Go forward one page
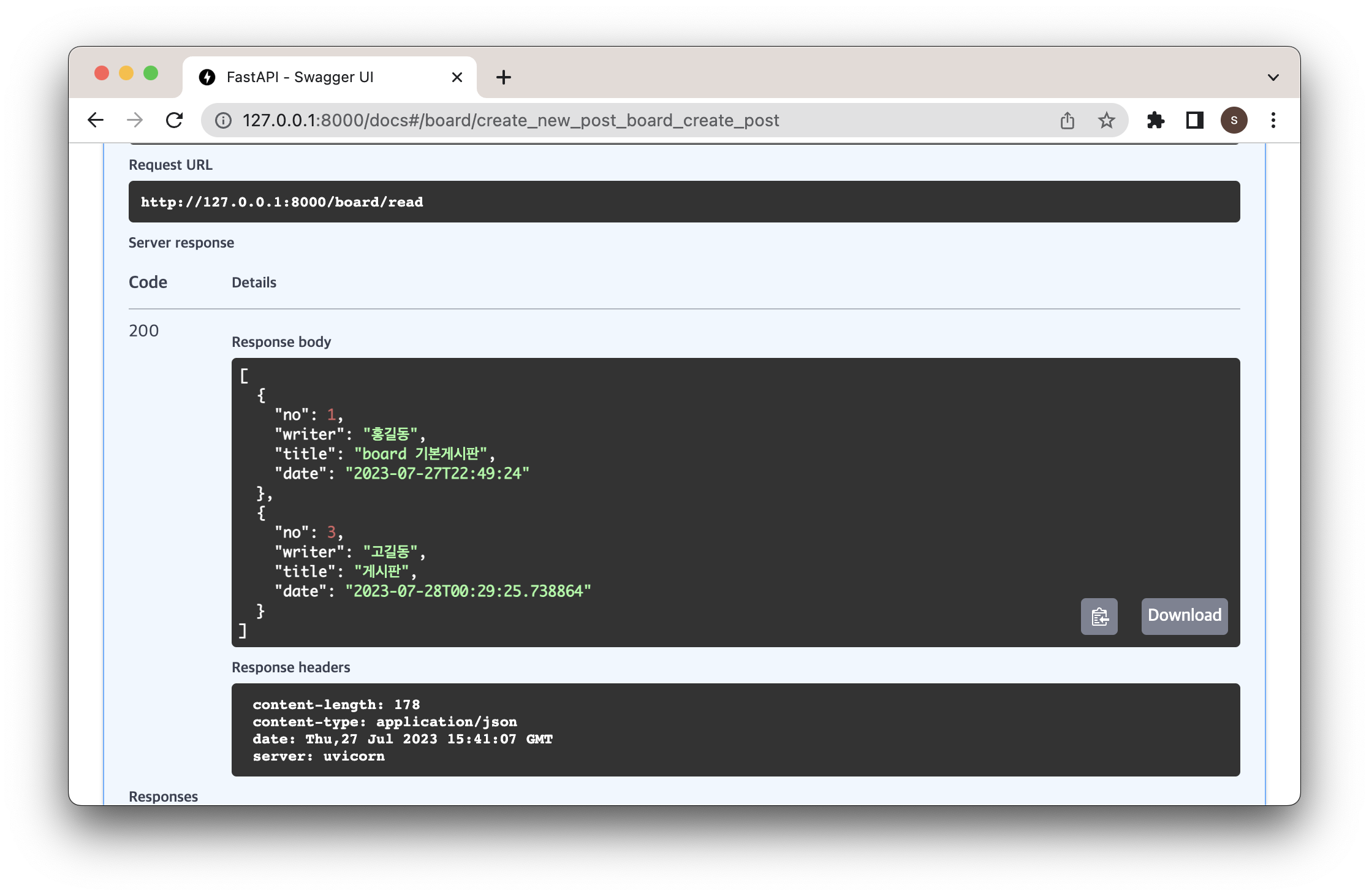The image size is (1369, 896). coord(135,120)
